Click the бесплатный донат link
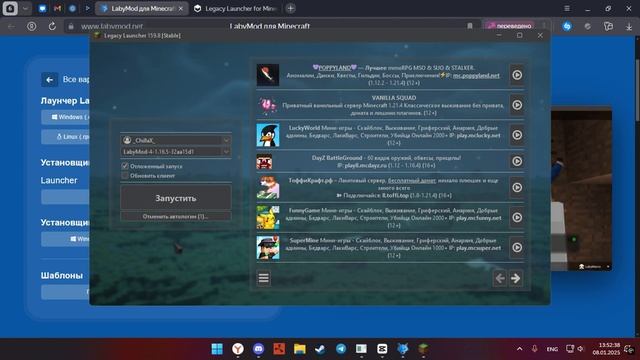Image resolution: width=640 pixels, height=360 pixels. pyautogui.click(x=411, y=180)
